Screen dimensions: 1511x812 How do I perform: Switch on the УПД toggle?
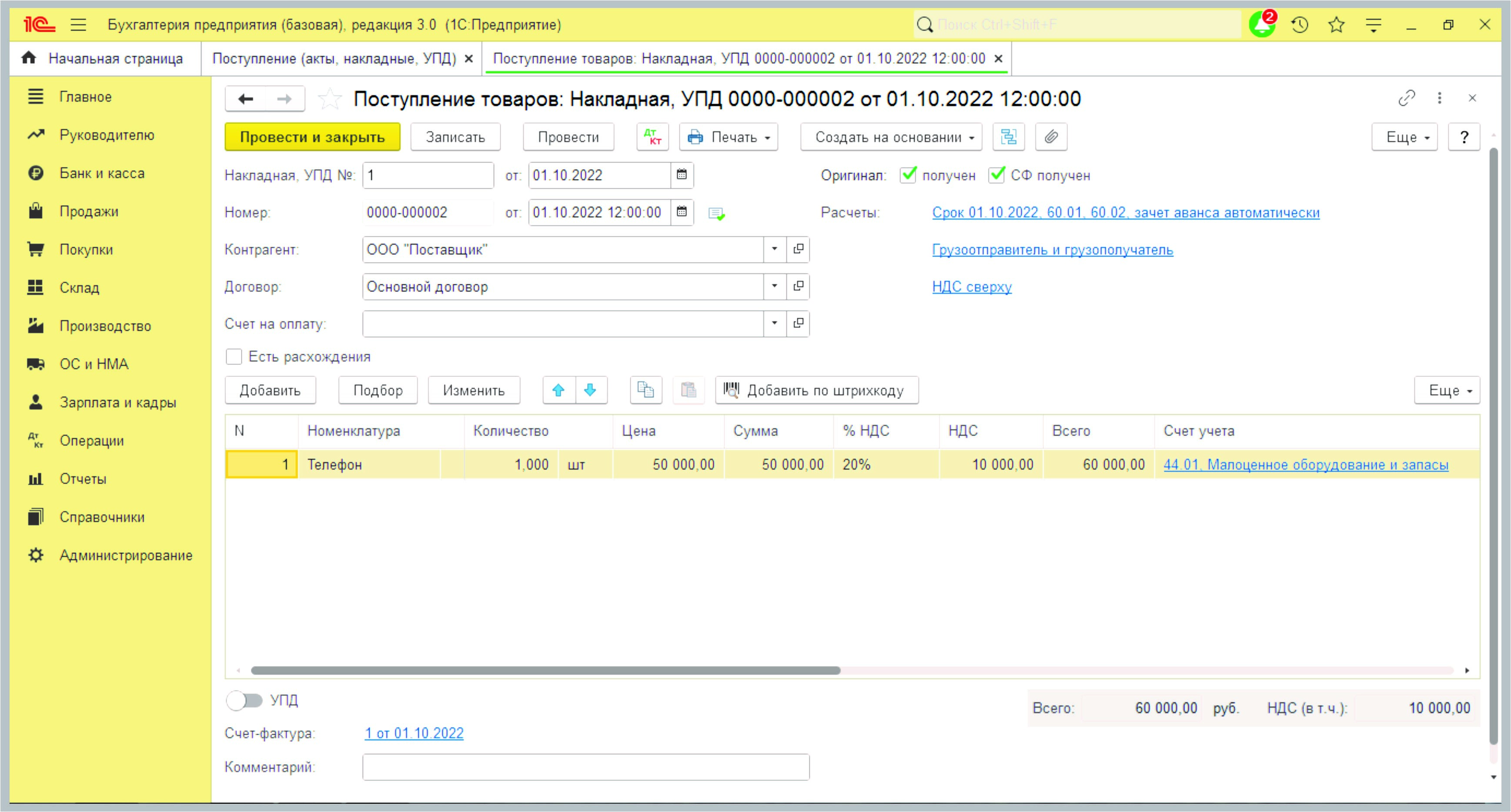[244, 700]
